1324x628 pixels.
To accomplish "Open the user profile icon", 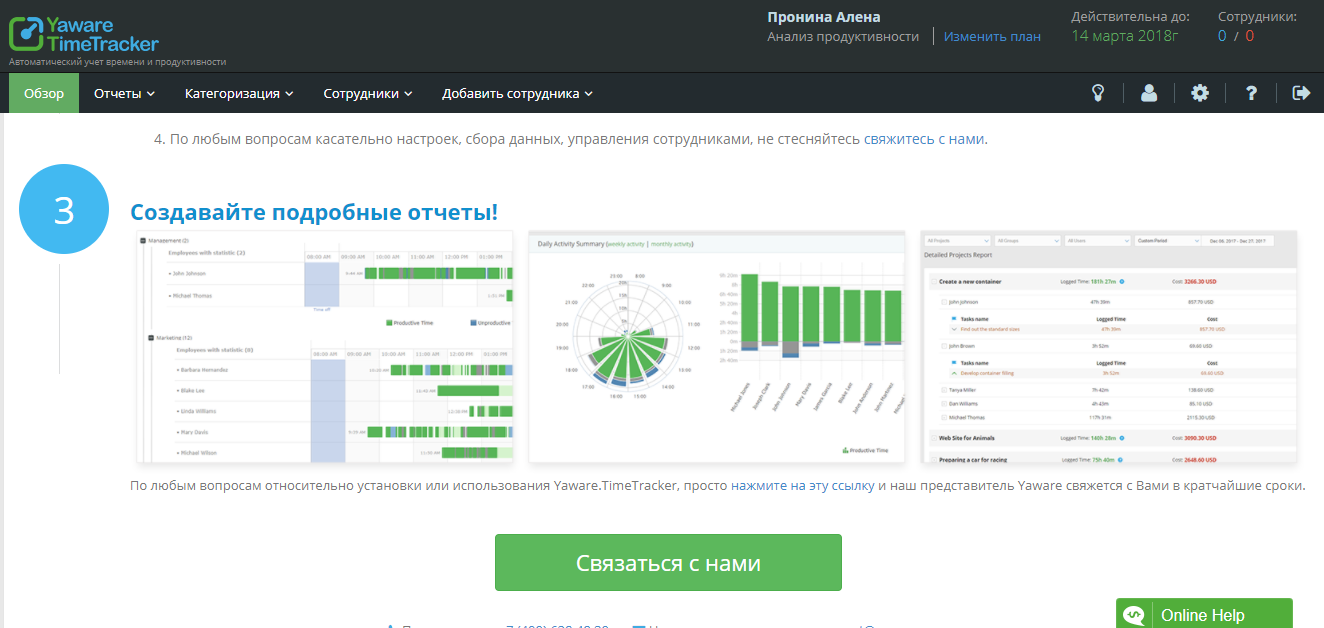I will [1149, 92].
